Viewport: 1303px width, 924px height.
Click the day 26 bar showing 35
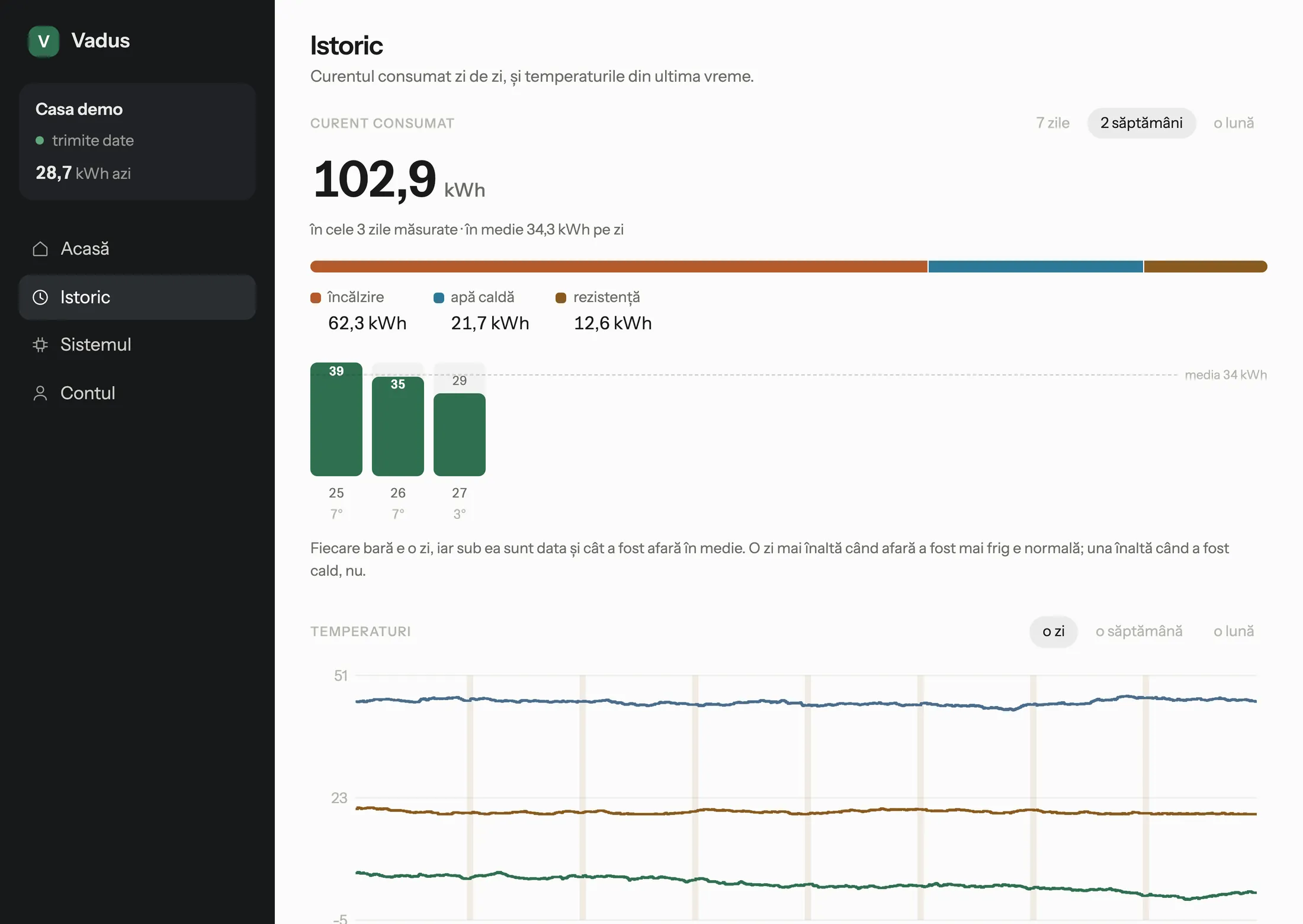398,426
